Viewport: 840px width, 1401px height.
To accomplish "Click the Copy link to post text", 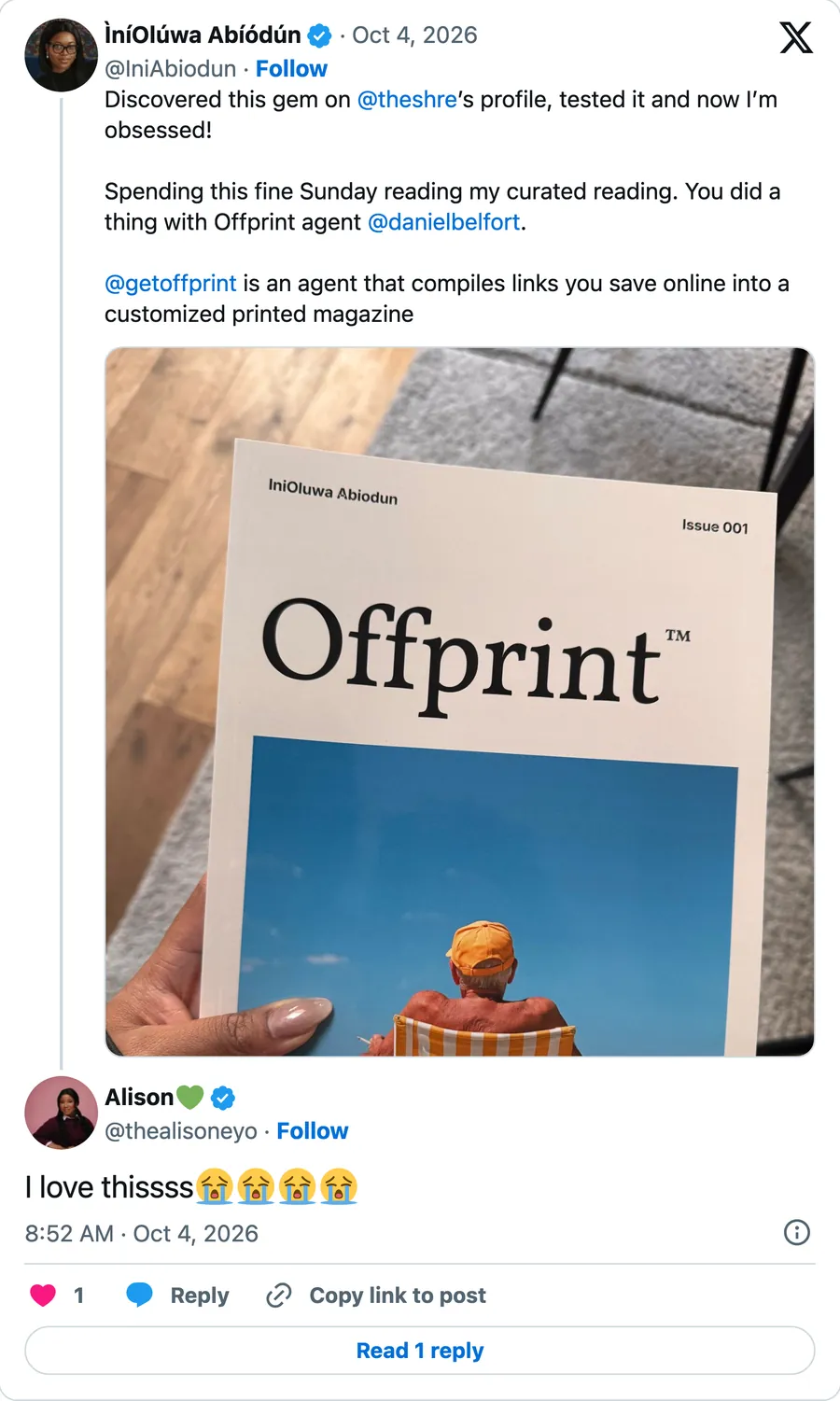I will (398, 1296).
